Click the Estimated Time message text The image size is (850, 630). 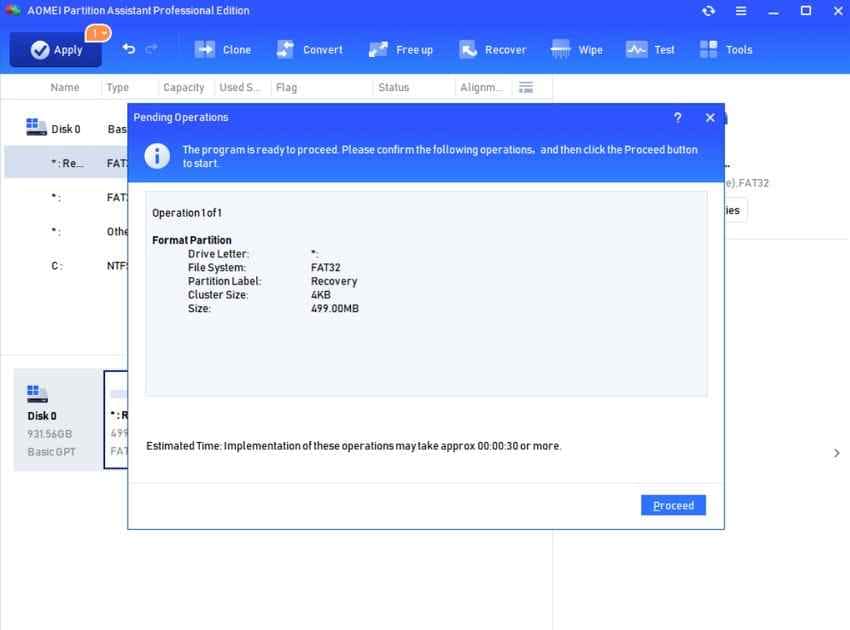click(354, 446)
